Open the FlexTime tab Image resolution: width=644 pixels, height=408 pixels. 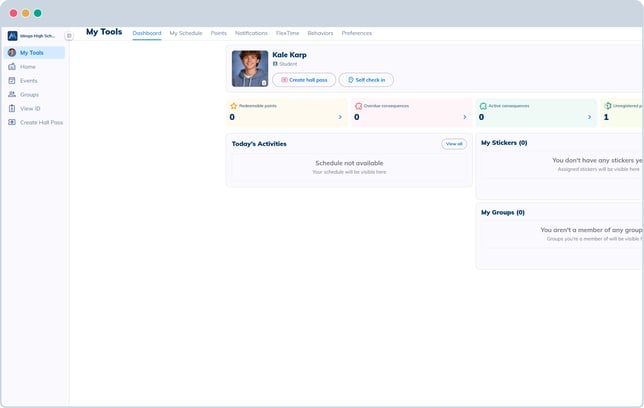click(x=287, y=33)
